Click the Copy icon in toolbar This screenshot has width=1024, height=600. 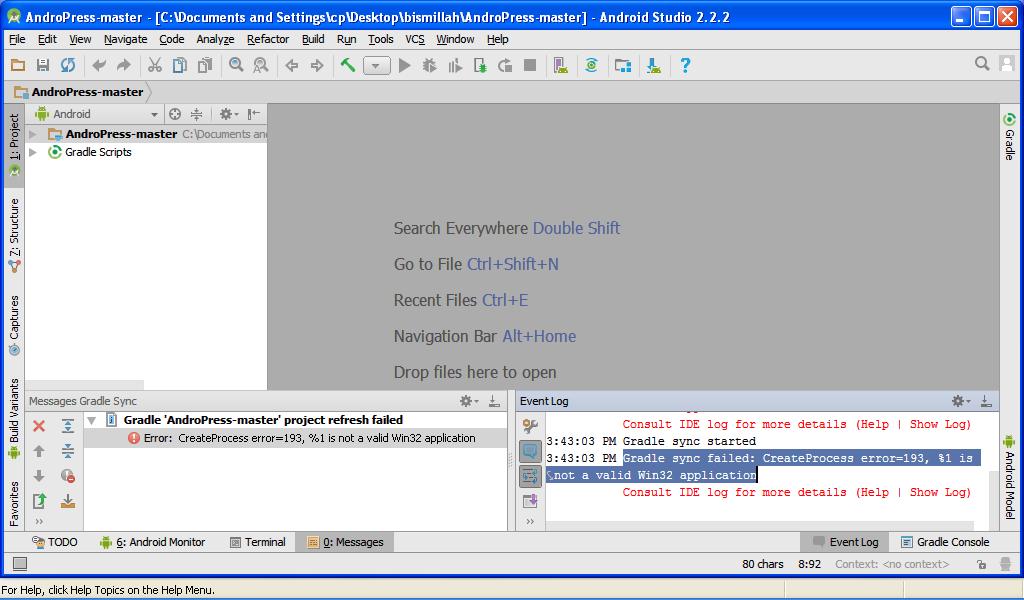(x=180, y=65)
